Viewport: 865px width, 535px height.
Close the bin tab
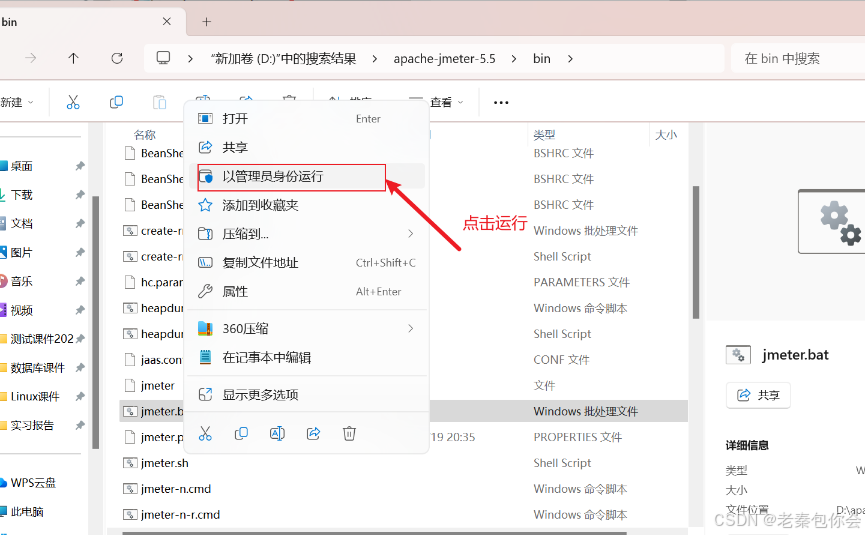pos(167,22)
